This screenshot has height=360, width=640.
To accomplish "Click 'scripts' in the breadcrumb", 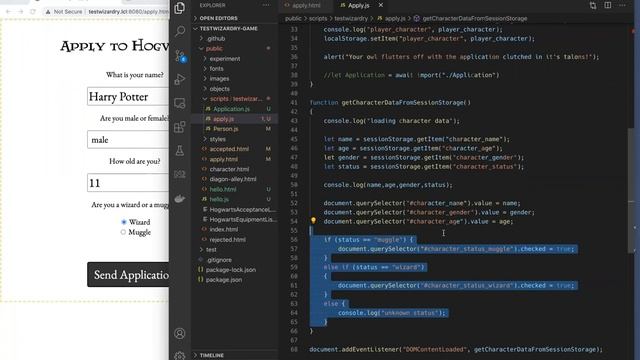I will (318, 18).
